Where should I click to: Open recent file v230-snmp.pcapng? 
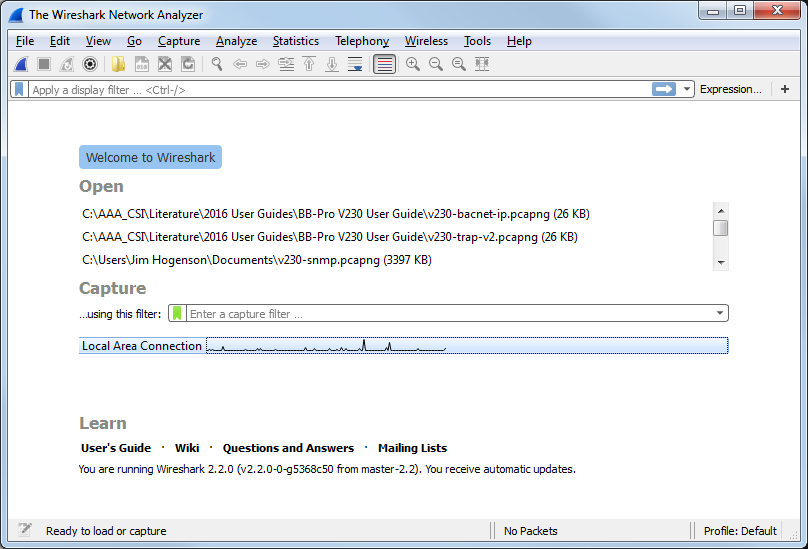(x=257, y=260)
